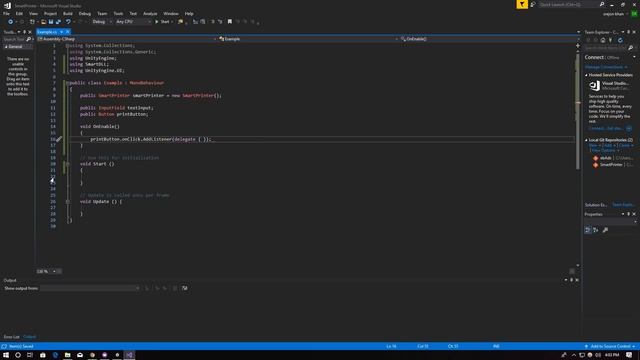The image size is (640, 360).
Task: Click the Navigate Backward toolbar icon
Action: (x=11, y=22)
